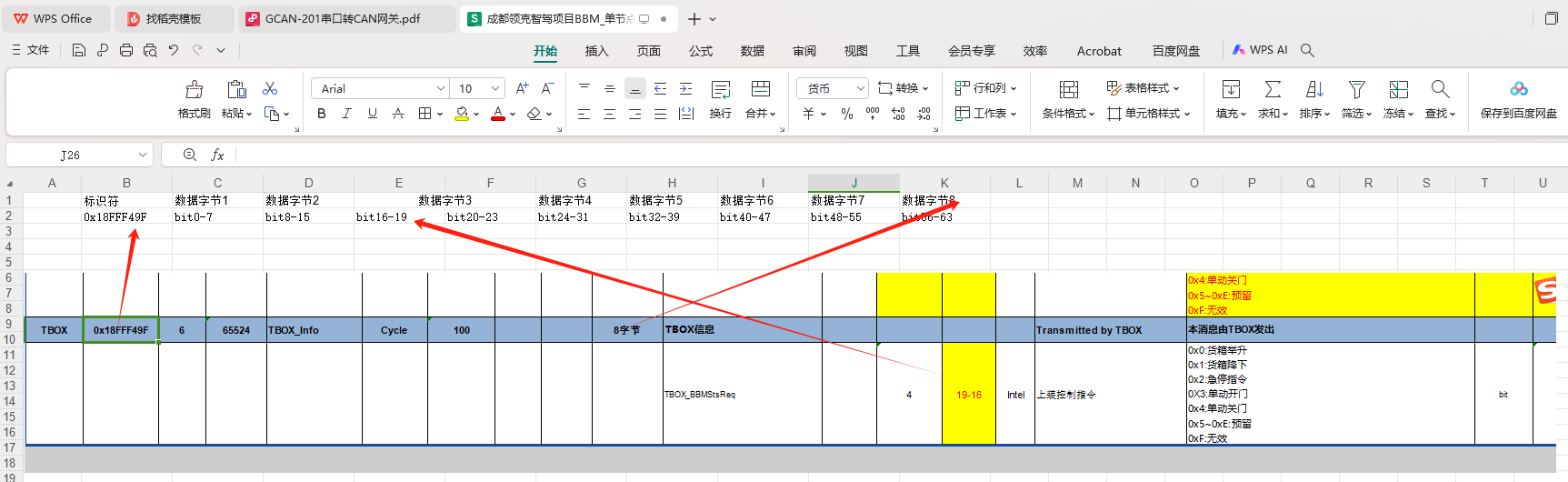Click the Clear format eraser icon

pyautogui.click(x=534, y=114)
